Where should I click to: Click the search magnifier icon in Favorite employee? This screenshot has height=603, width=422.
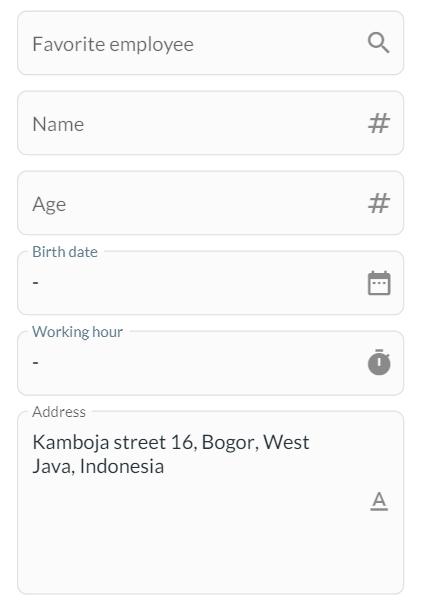coord(379,43)
